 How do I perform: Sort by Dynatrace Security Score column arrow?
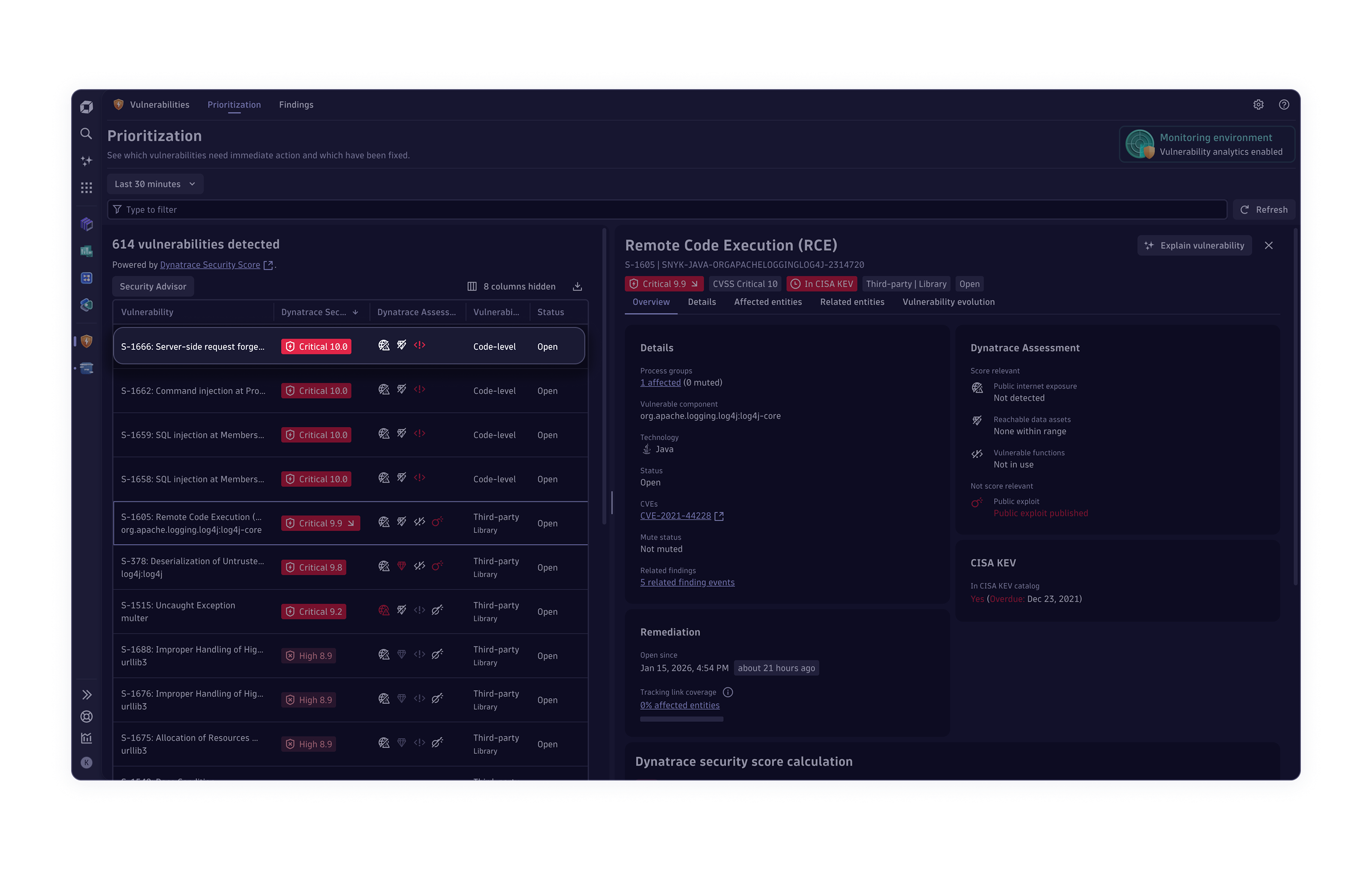pyautogui.click(x=355, y=312)
